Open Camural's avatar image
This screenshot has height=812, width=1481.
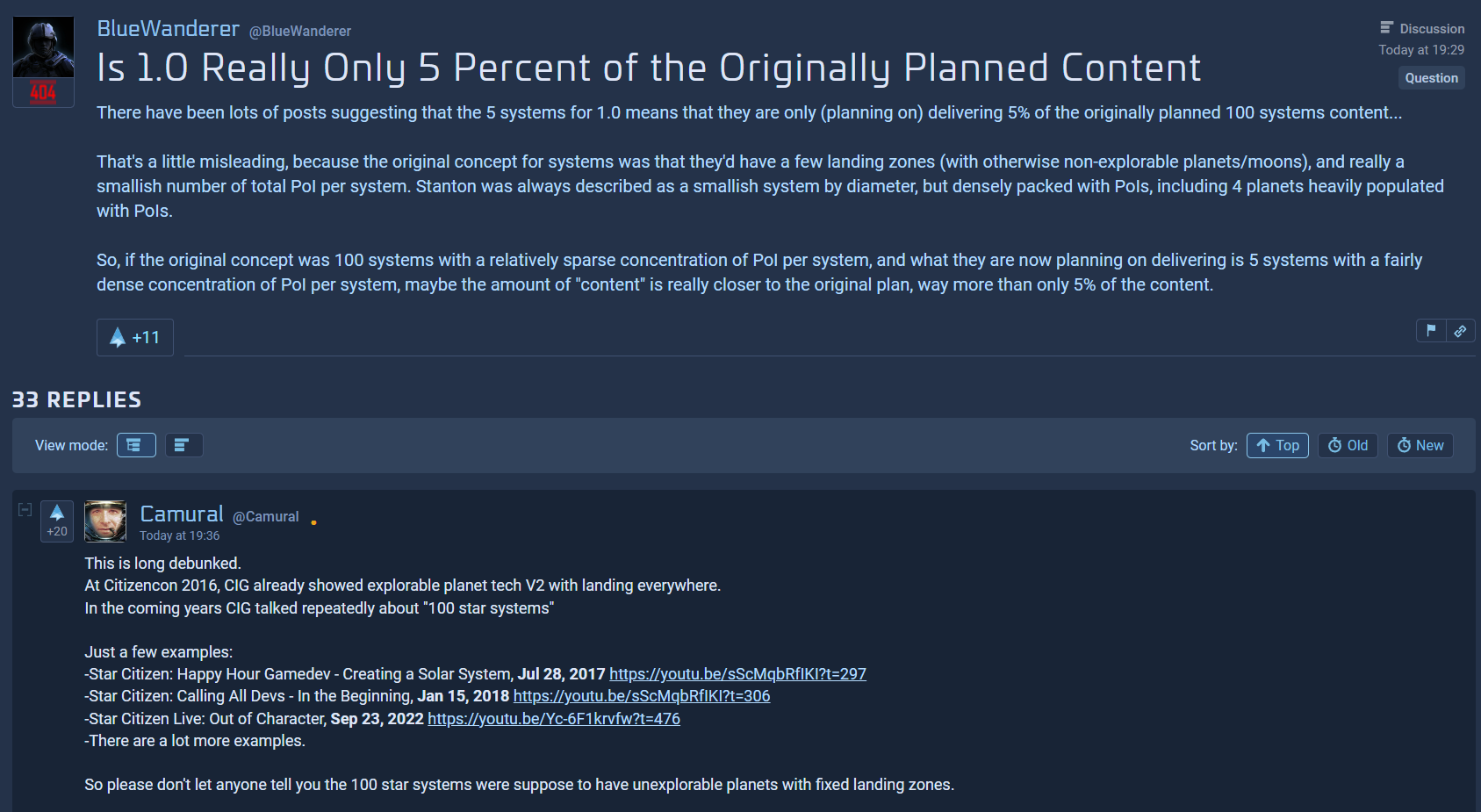coord(105,521)
